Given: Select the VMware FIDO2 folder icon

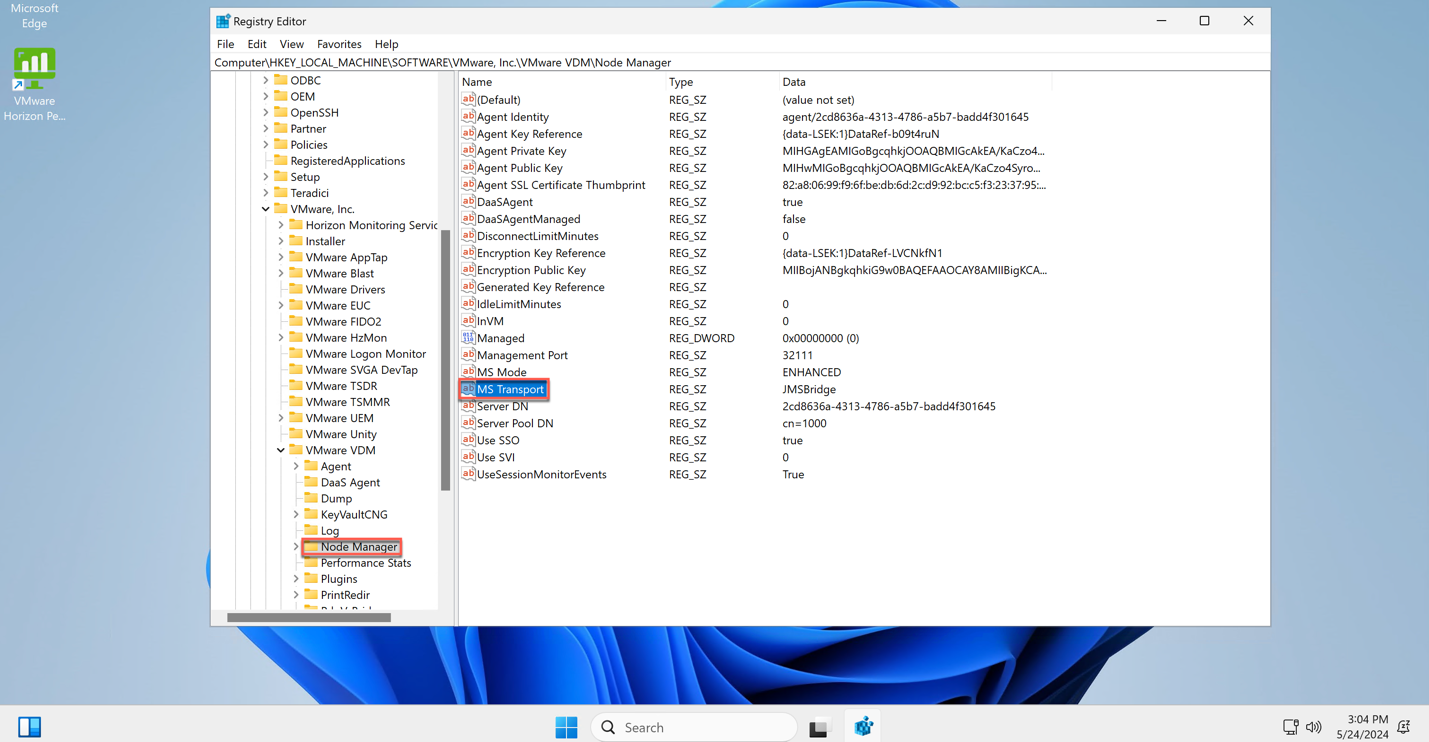Looking at the screenshot, I should point(296,322).
